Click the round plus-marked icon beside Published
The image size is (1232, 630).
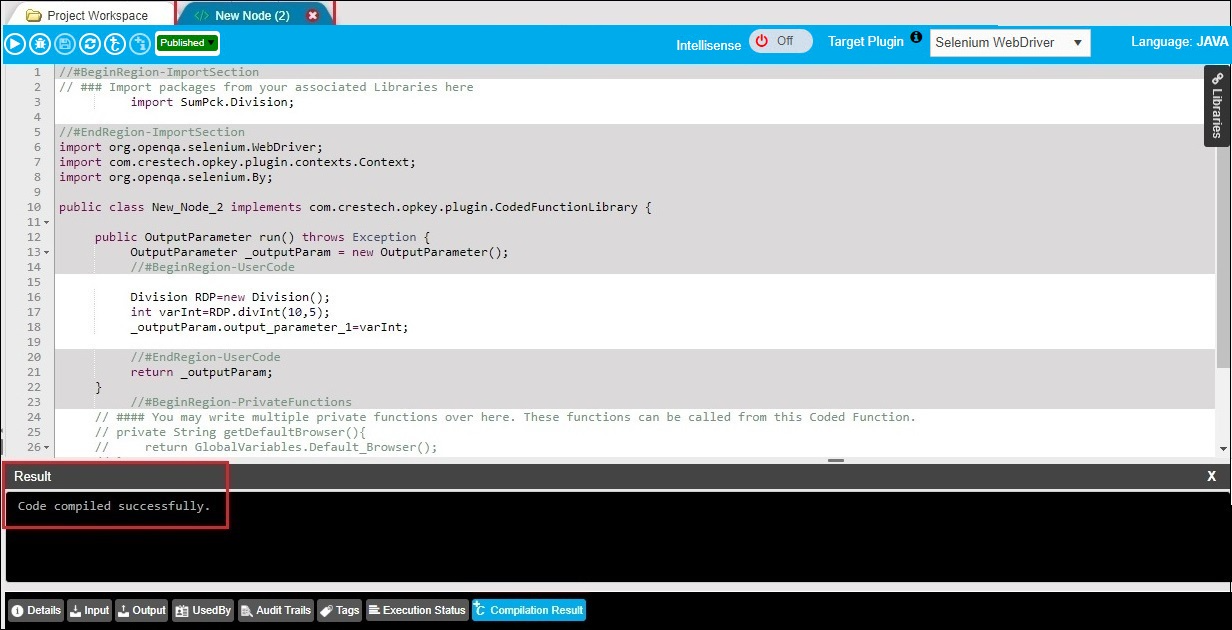pos(140,43)
